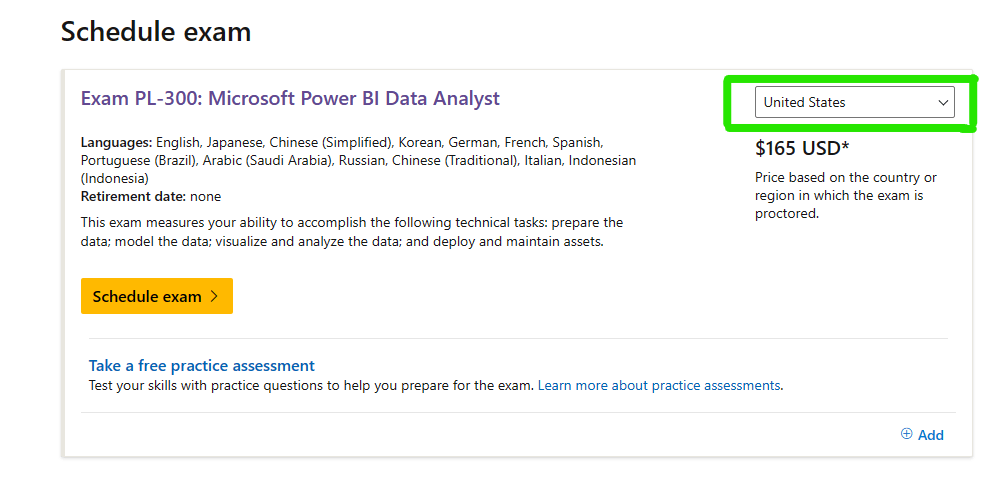Image resolution: width=1006 pixels, height=477 pixels.
Task: Click the $165 USD* price text
Action: pos(802,148)
